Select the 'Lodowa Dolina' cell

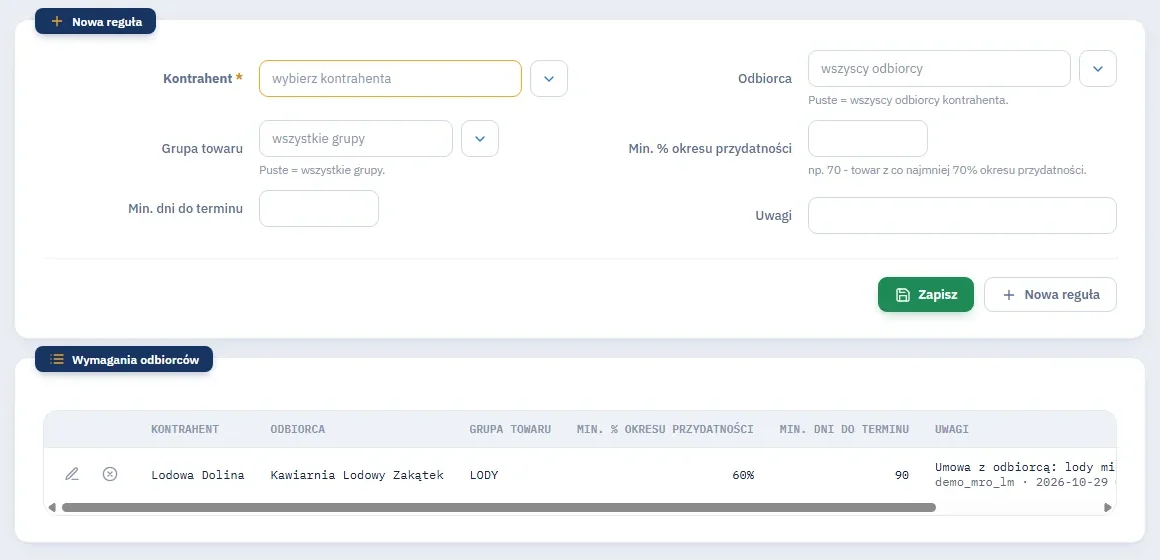[198, 475]
